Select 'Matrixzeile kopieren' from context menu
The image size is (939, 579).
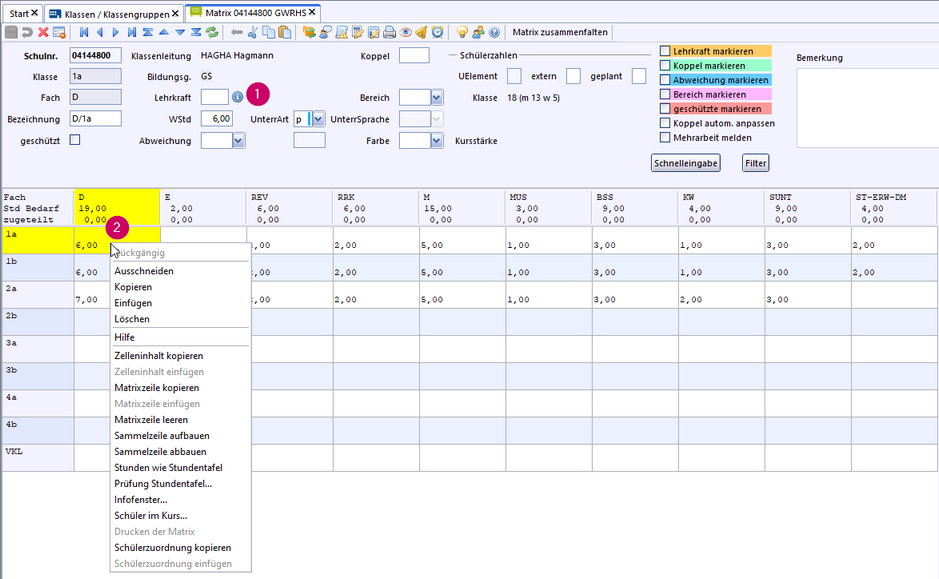(156, 388)
